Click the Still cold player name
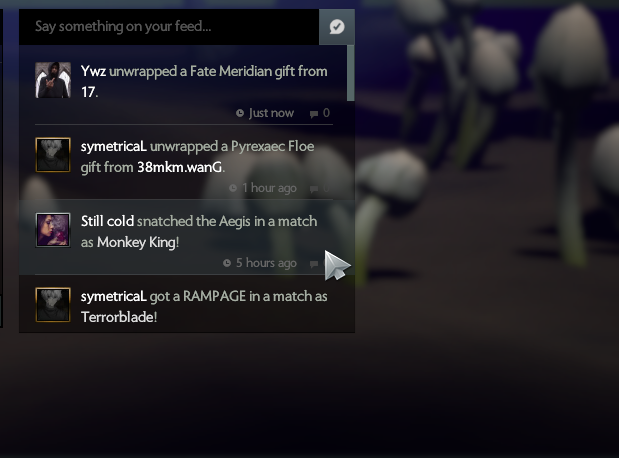 point(107,221)
